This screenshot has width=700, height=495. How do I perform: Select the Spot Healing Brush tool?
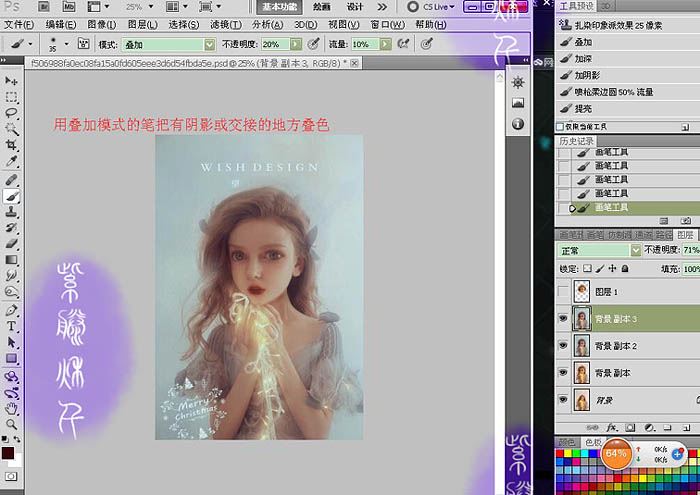[x=11, y=180]
